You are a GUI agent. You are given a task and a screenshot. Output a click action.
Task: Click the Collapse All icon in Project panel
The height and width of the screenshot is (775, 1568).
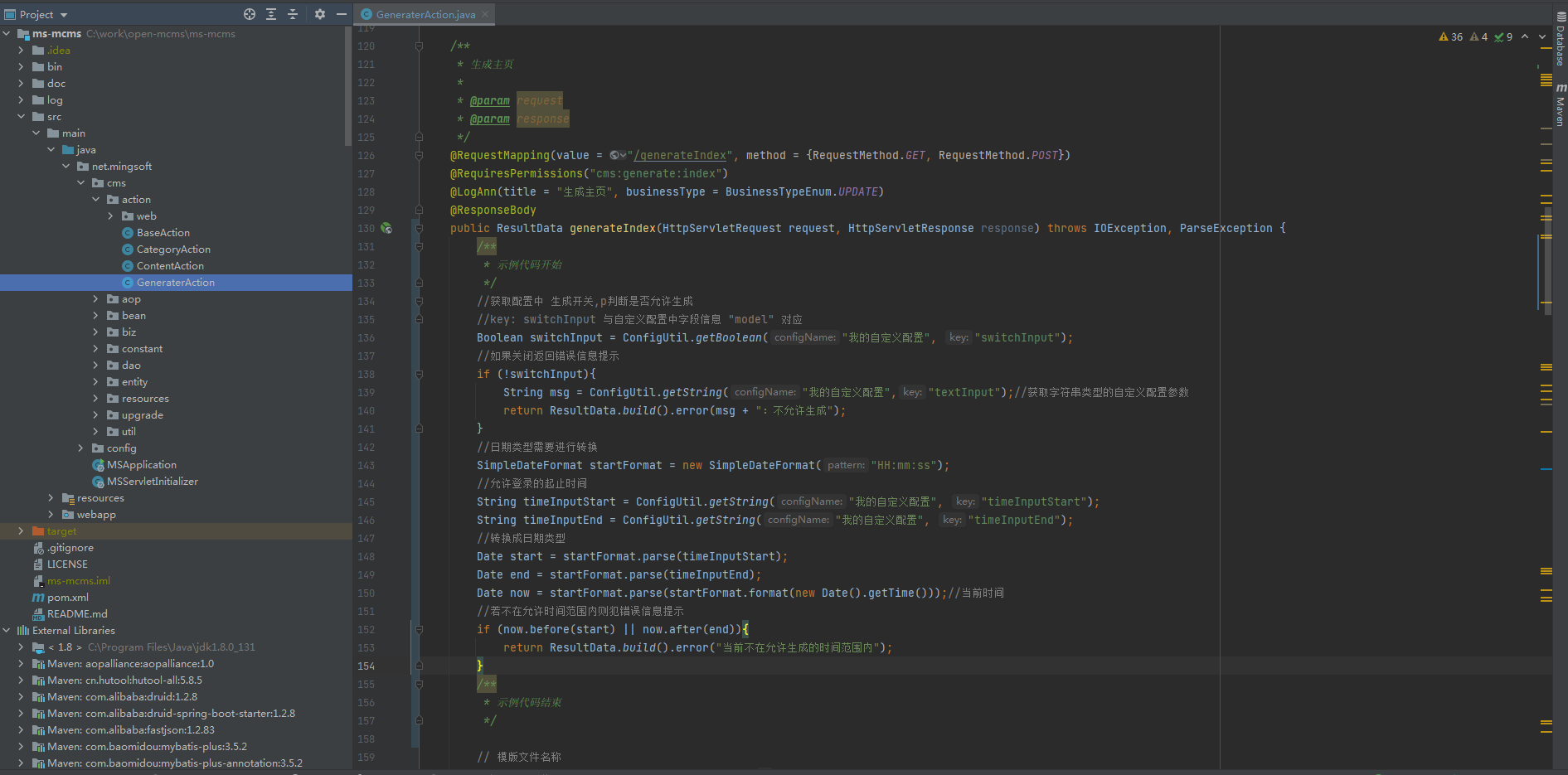click(x=293, y=14)
